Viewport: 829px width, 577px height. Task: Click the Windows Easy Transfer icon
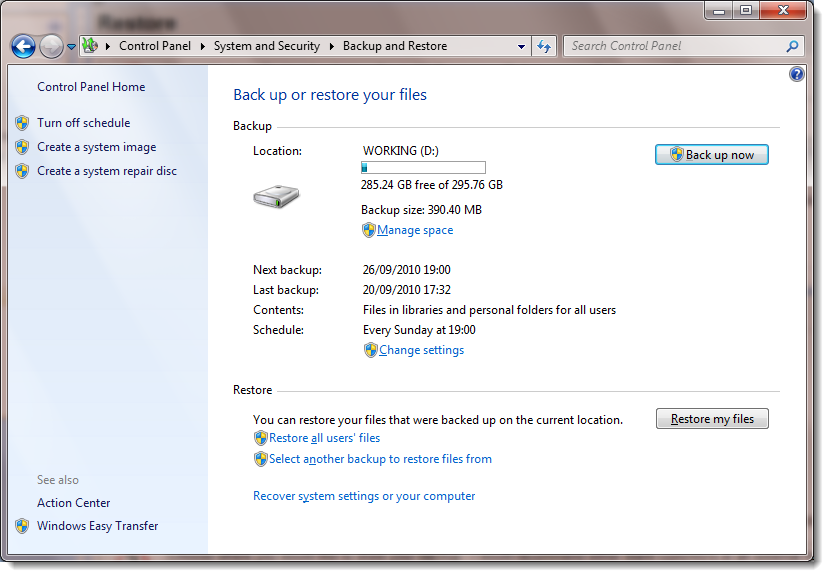pyautogui.click(x=22, y=525)
